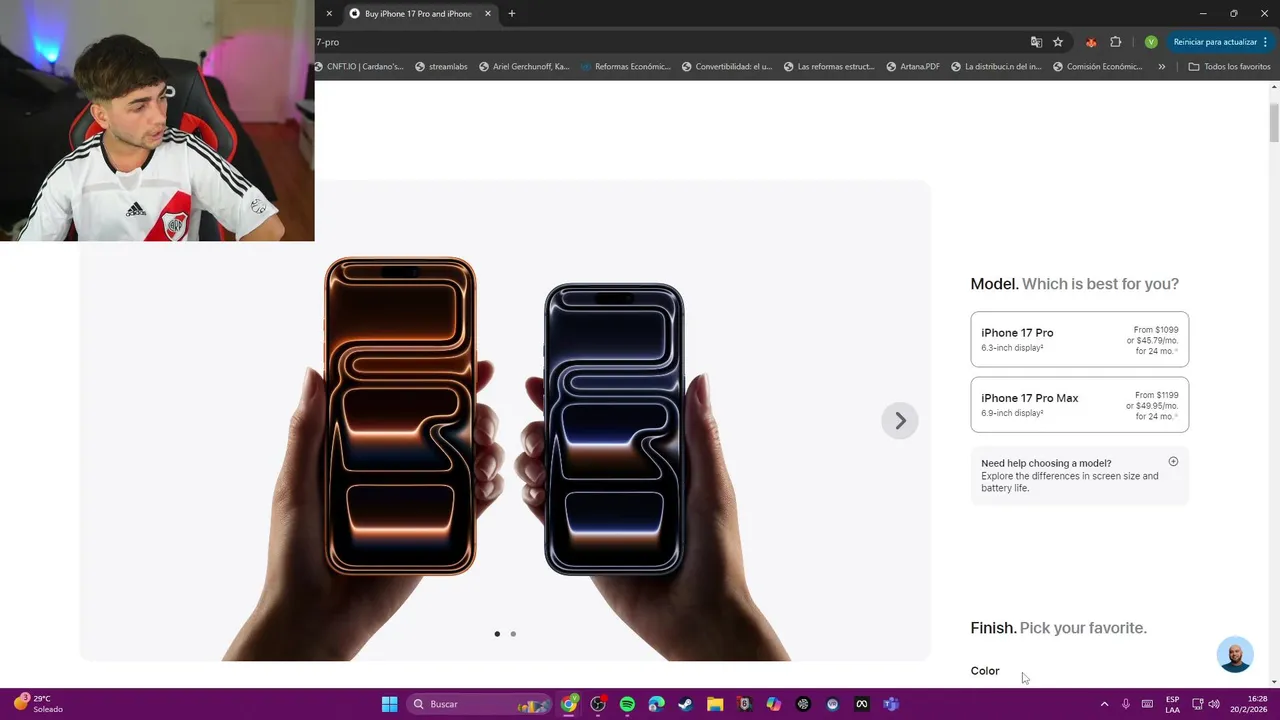The width and height of the screenshot is (1280, 720).
Task: Bookmark this page with the star icon
Action: [x=1058, y=42]
